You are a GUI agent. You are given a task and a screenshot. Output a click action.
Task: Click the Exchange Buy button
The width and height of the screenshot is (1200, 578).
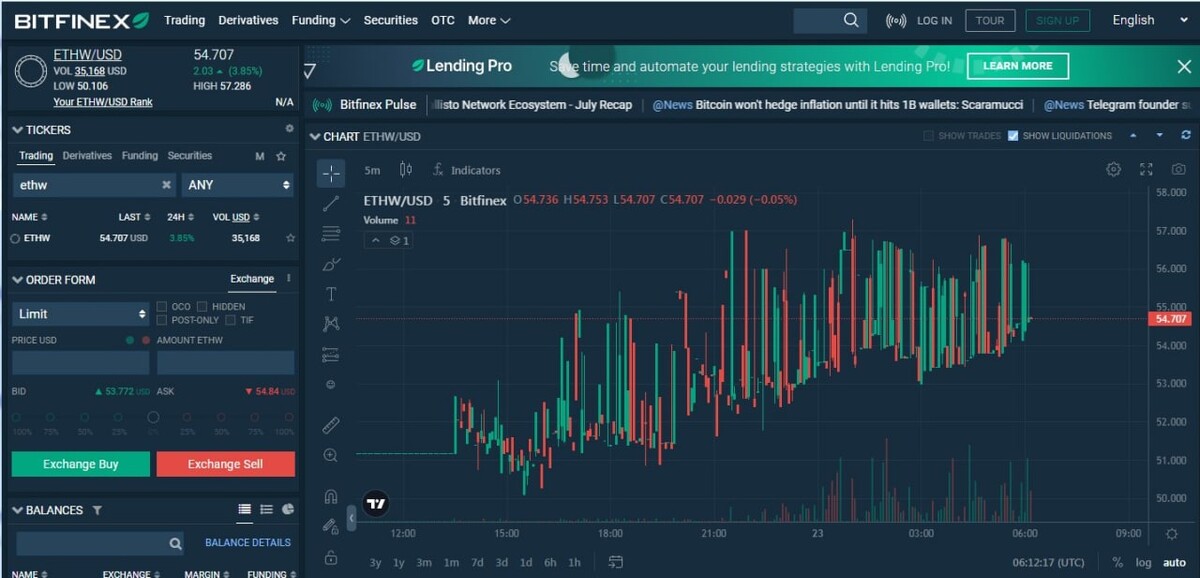click(80, 464)
